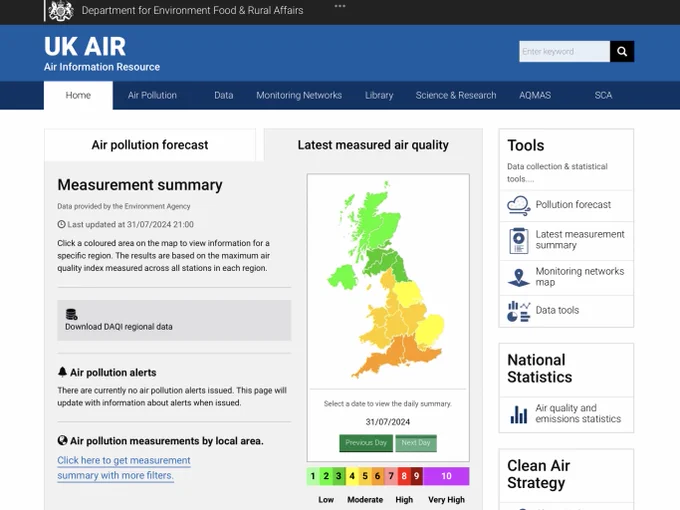Open Science & Research menu

[456, 95]
